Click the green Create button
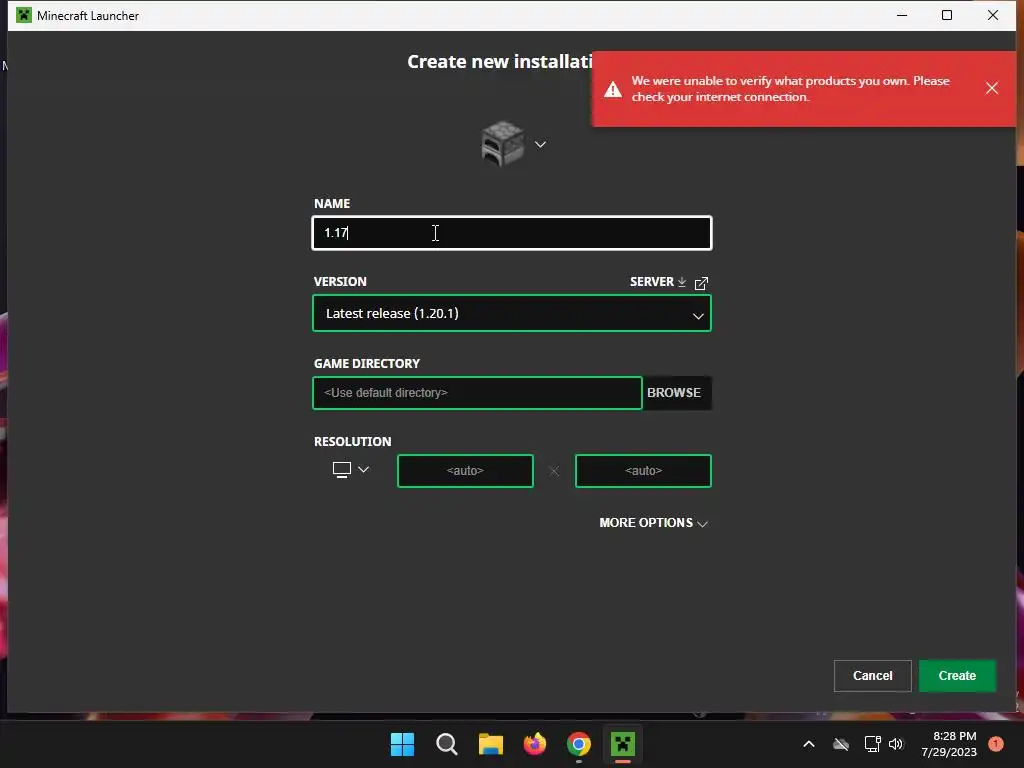1024x768 pixels. coord(957,676)
